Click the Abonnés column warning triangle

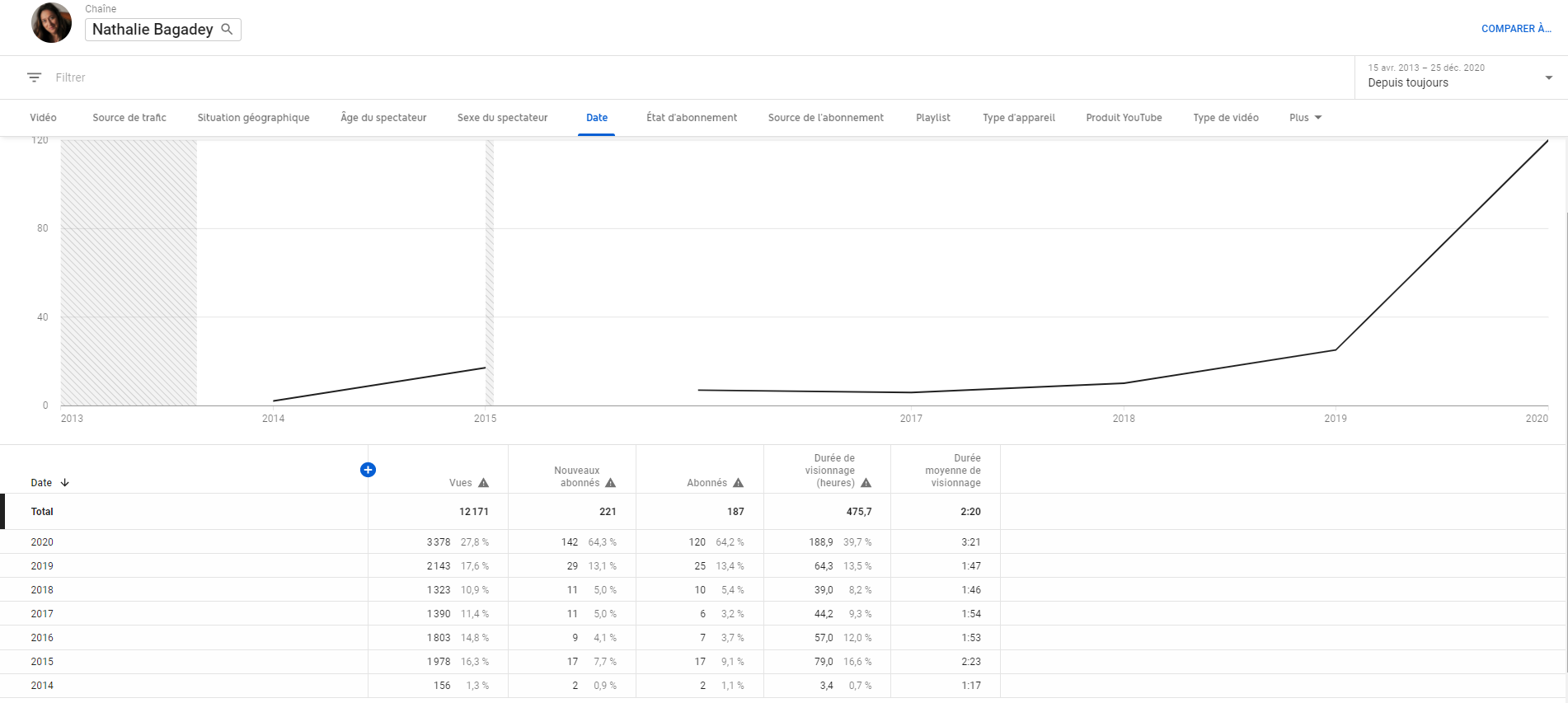739,483
